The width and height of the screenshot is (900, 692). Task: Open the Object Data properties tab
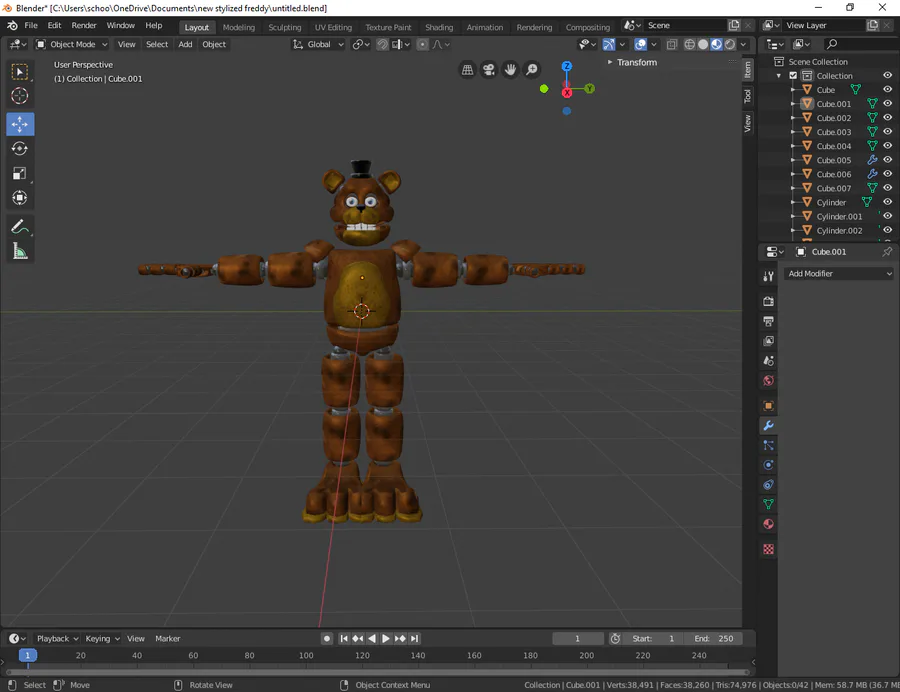coord(769,504)
